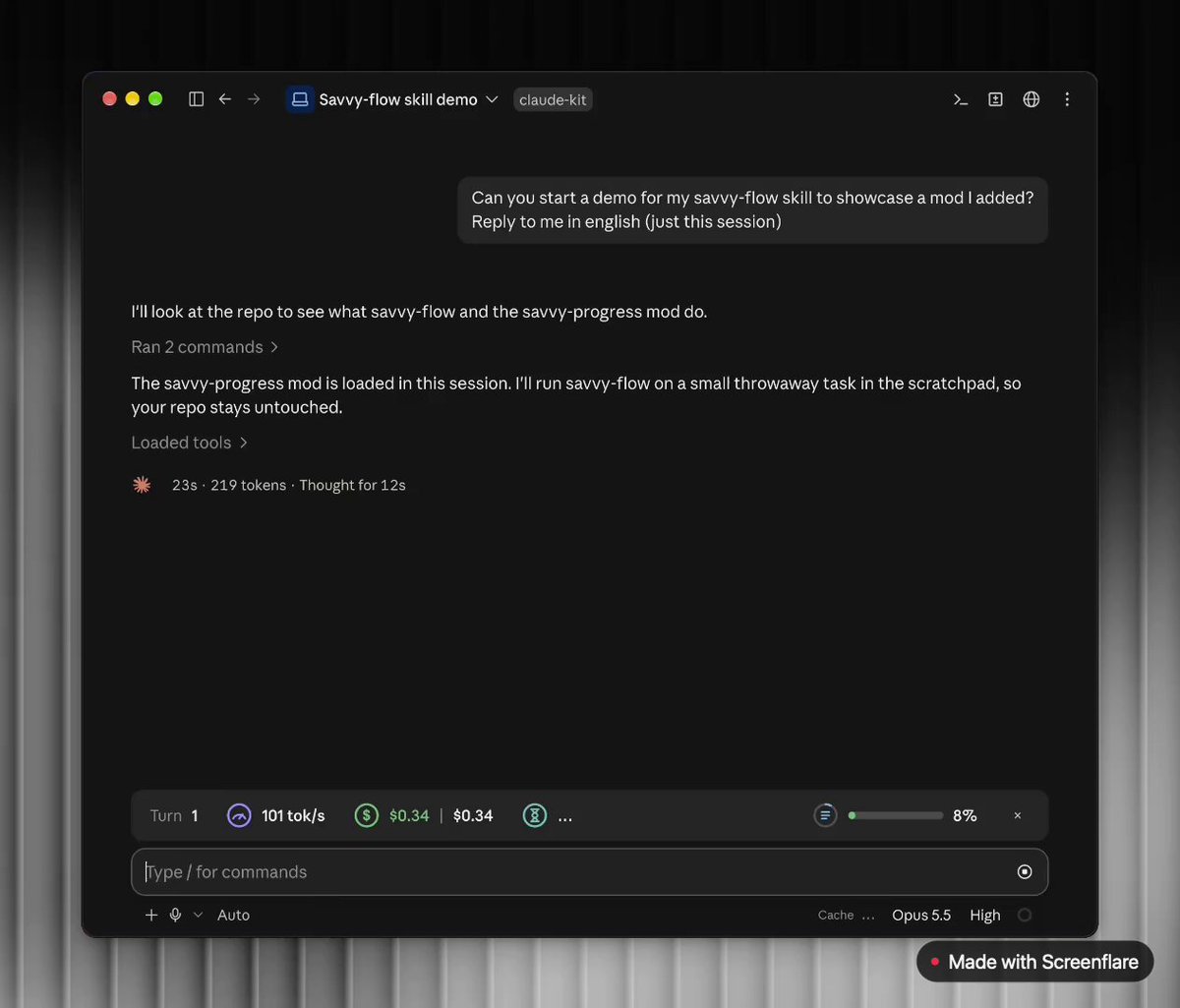Open the terminal panel icon
The width and height of the screenshot is (1180, 1008).
tap(961, 99)
